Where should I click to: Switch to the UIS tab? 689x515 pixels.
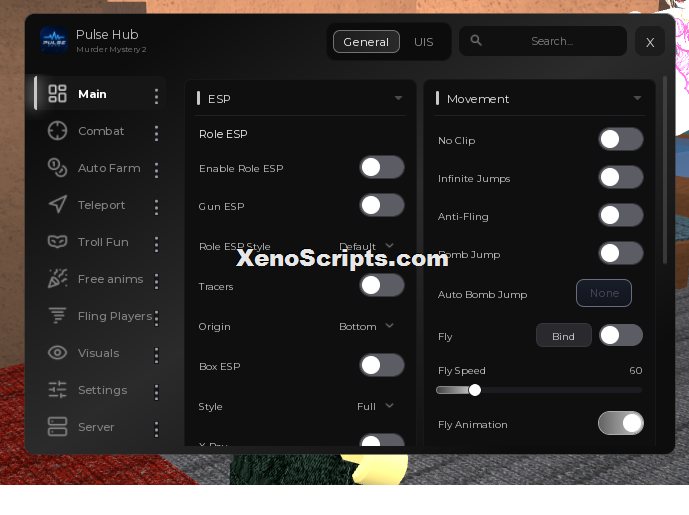424,42
